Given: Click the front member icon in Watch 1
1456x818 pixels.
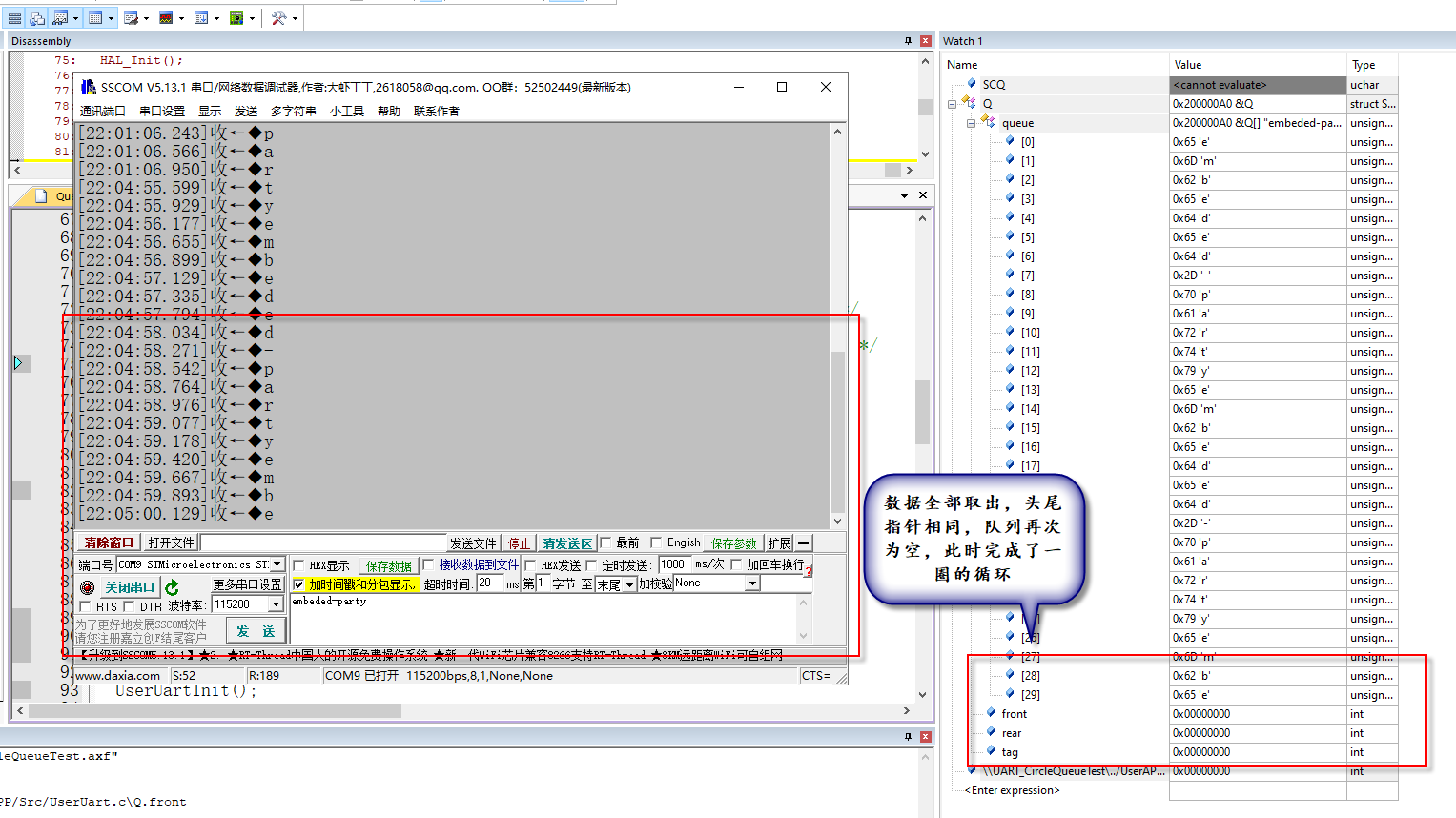Looking at the screenshot, I should point(991,713).
